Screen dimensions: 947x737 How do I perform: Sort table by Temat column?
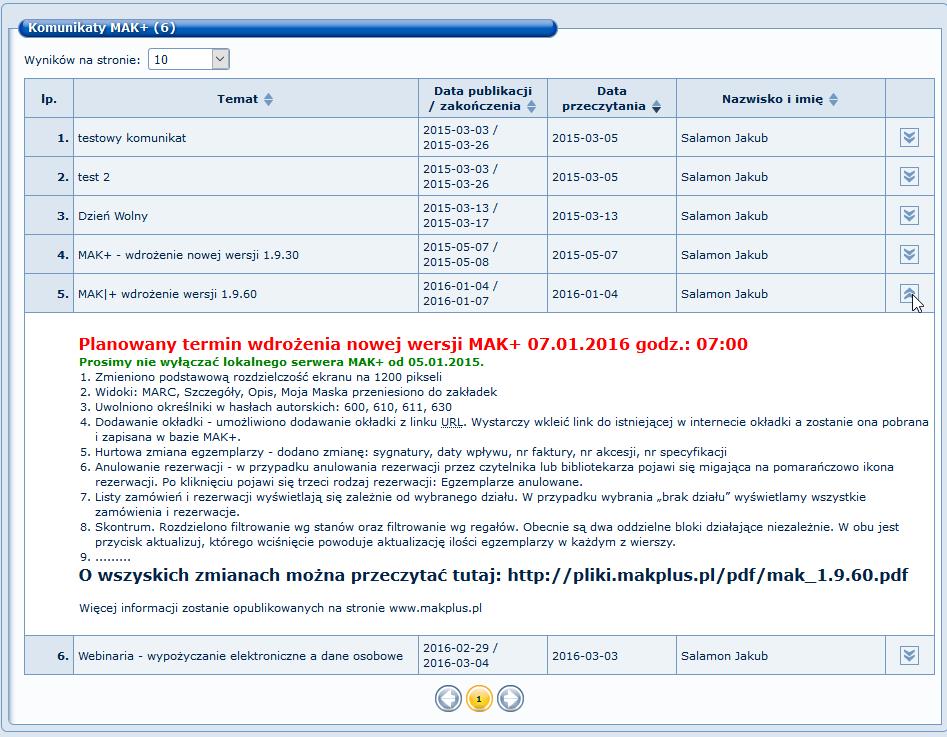(x=268, y=99)
